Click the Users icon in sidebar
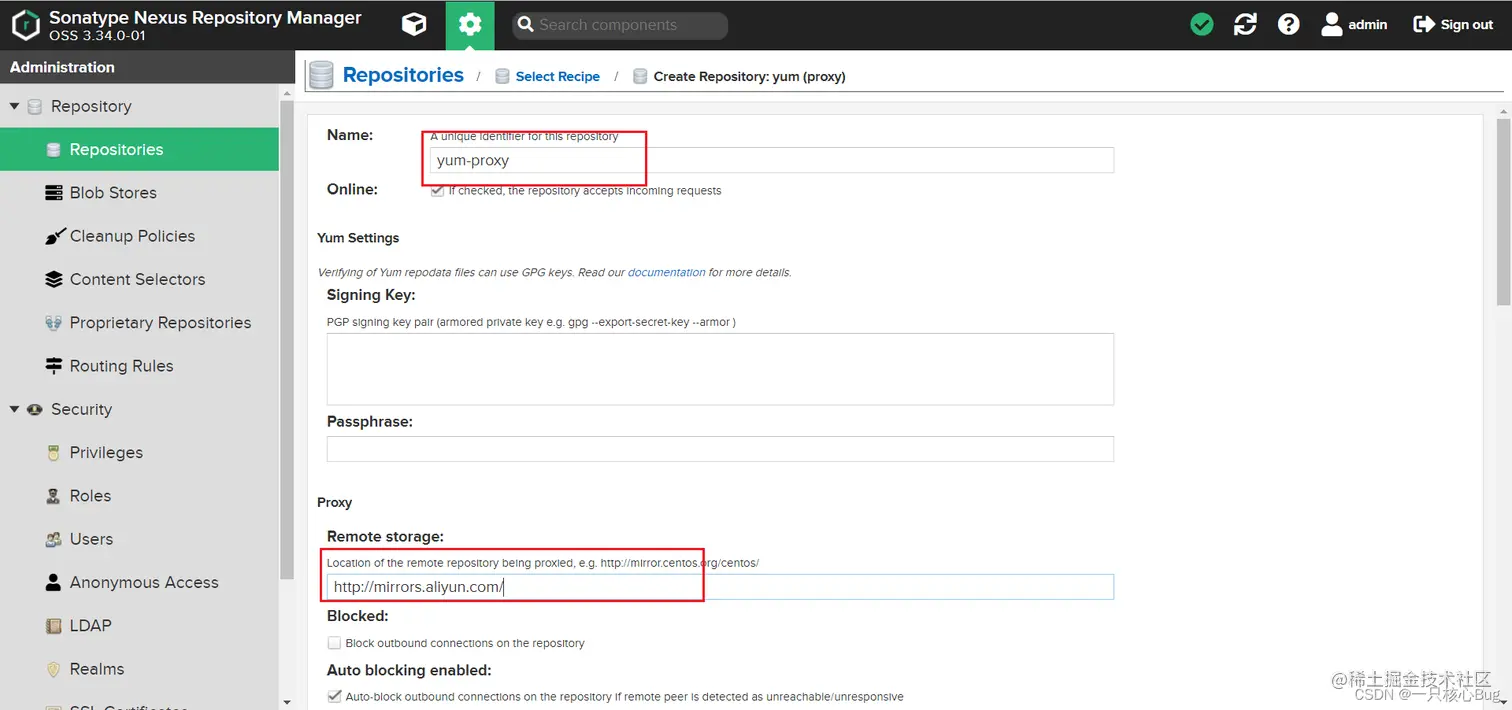The width and height of the screenshot is (1512, 710). tap(54, 539)
